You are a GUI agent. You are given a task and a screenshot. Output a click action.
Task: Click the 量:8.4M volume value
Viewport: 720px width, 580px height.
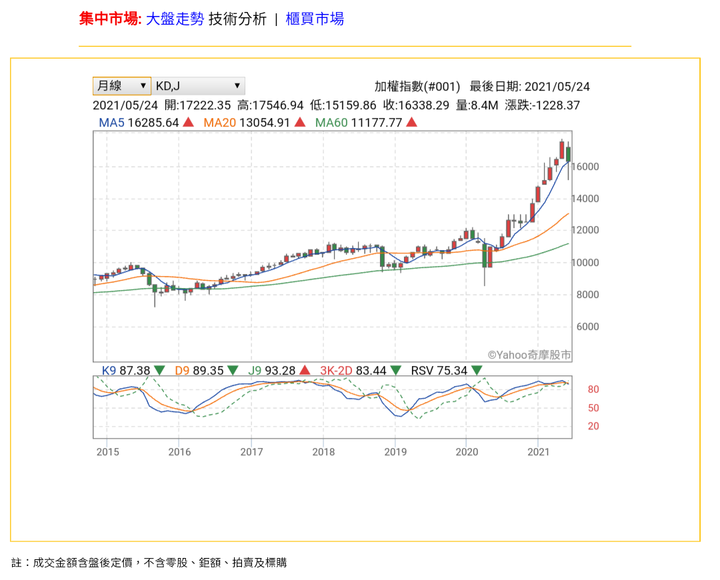tap(477, 105)
